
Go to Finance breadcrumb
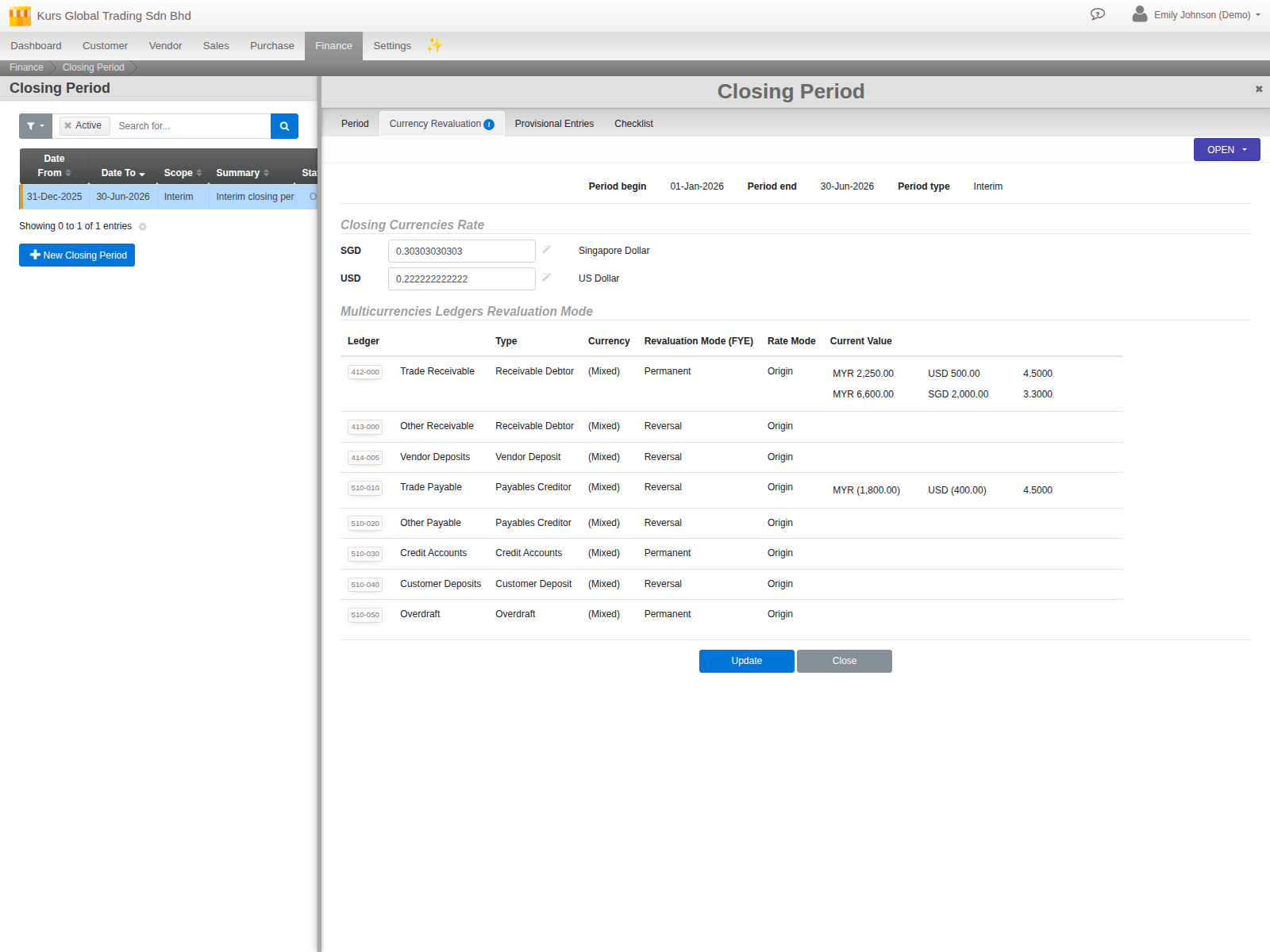click(26, 67)
